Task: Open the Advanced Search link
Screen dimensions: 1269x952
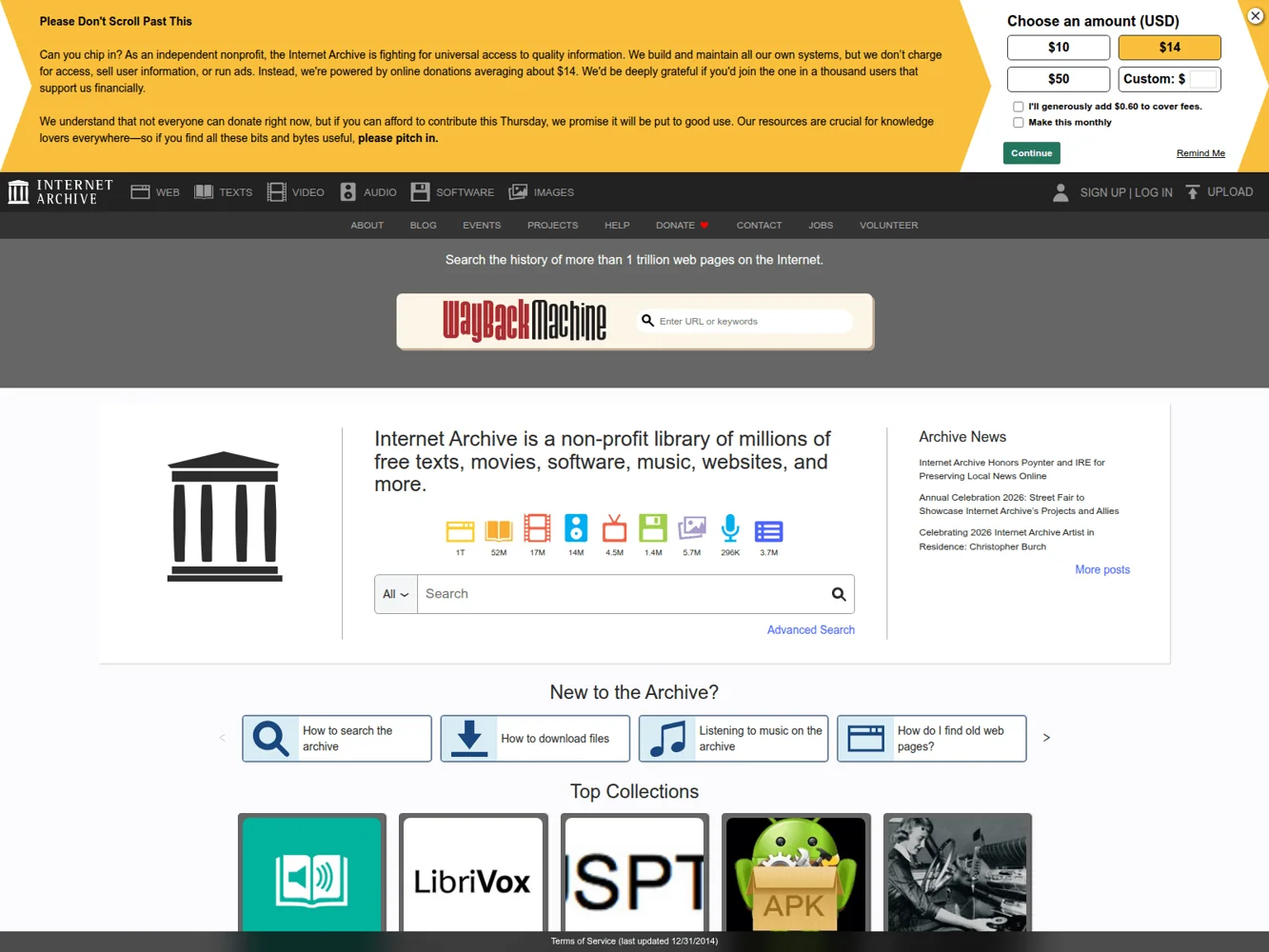Action: pyautogui.click(x=811, y=630)
